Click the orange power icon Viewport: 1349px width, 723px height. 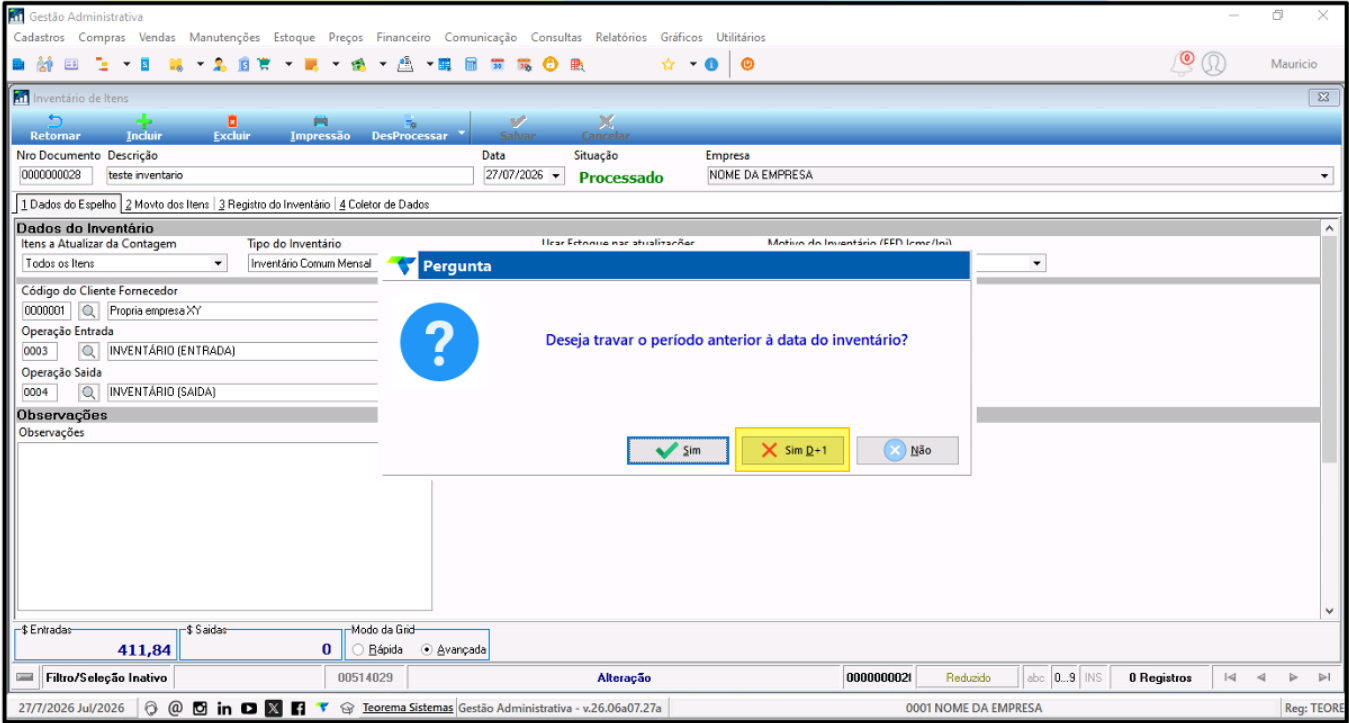coord(747,64)
